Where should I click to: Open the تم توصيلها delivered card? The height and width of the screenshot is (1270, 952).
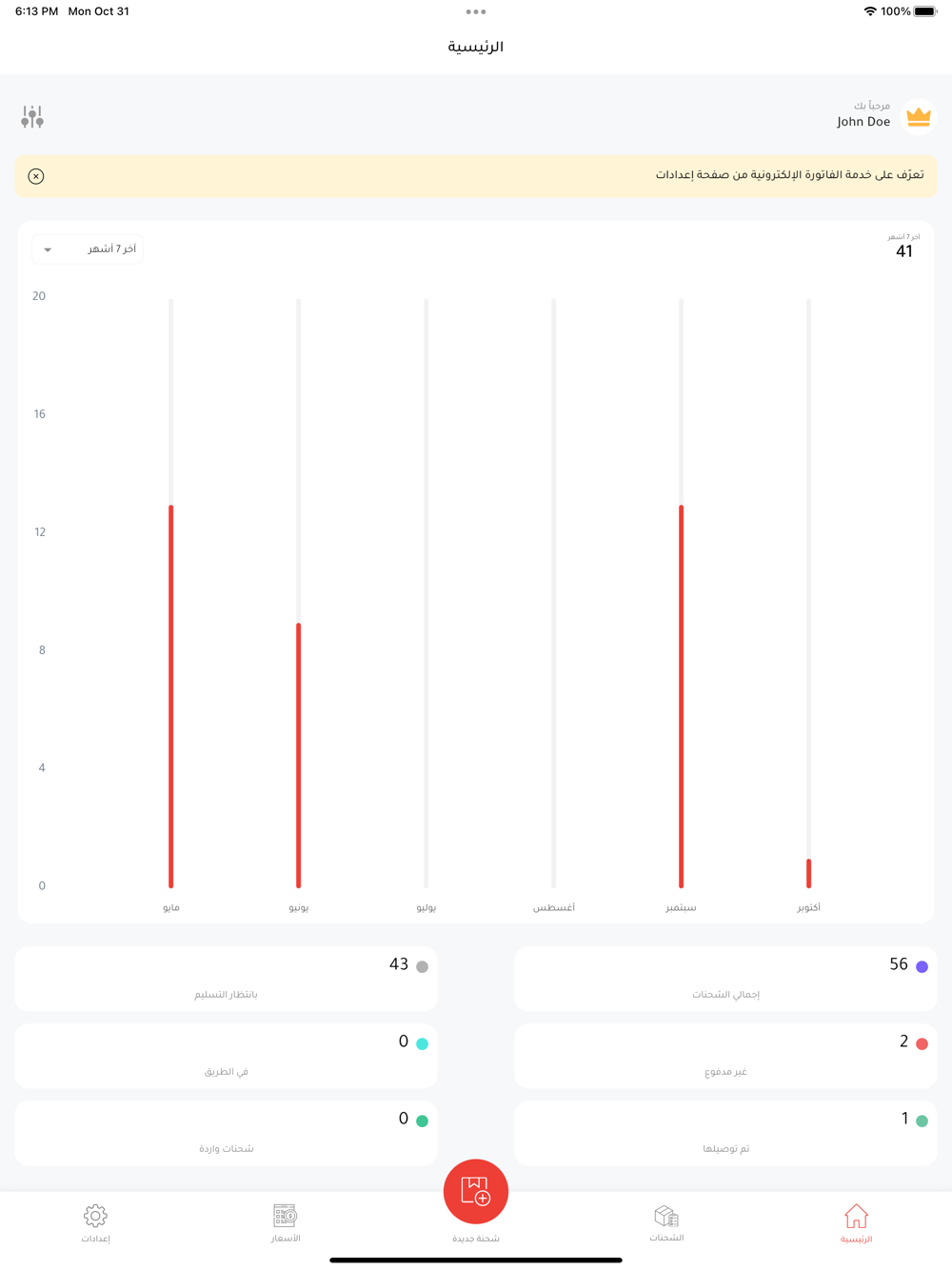725,1133
